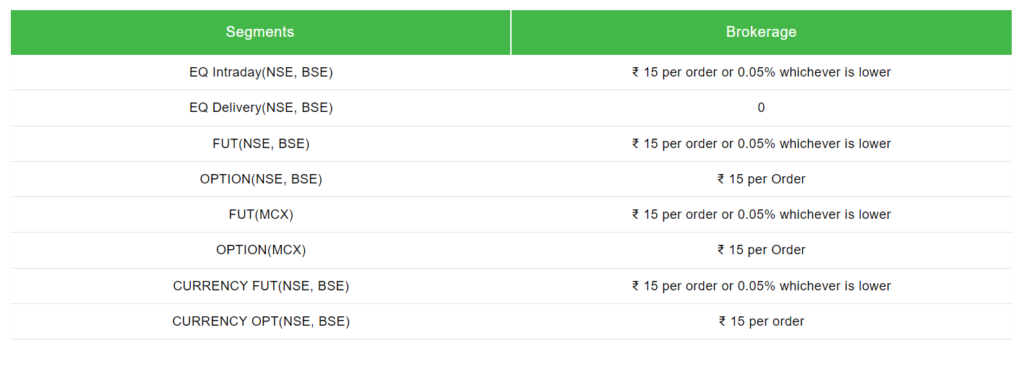The height and width of the screenshot is (390, 1024).
Task: Click brokerage value for OPTION(MCX) row
Action: (761, 250)
